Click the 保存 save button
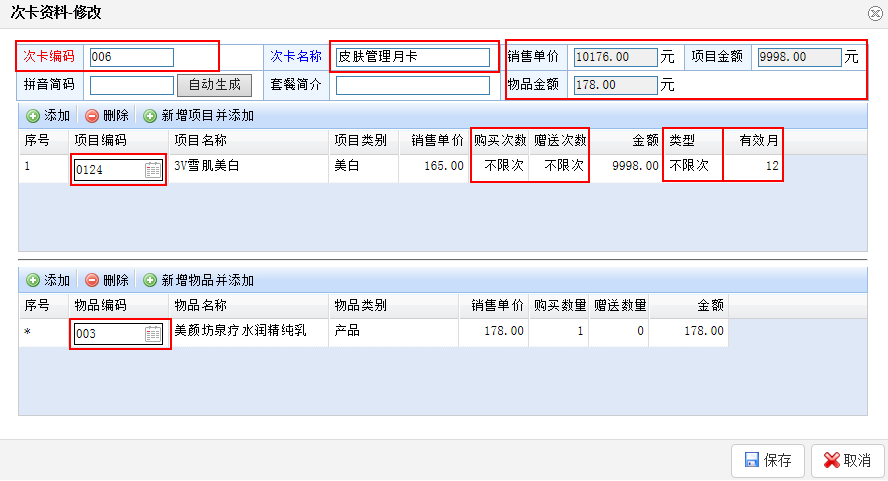This screenshot has height=481, width=888. (767, 461)
